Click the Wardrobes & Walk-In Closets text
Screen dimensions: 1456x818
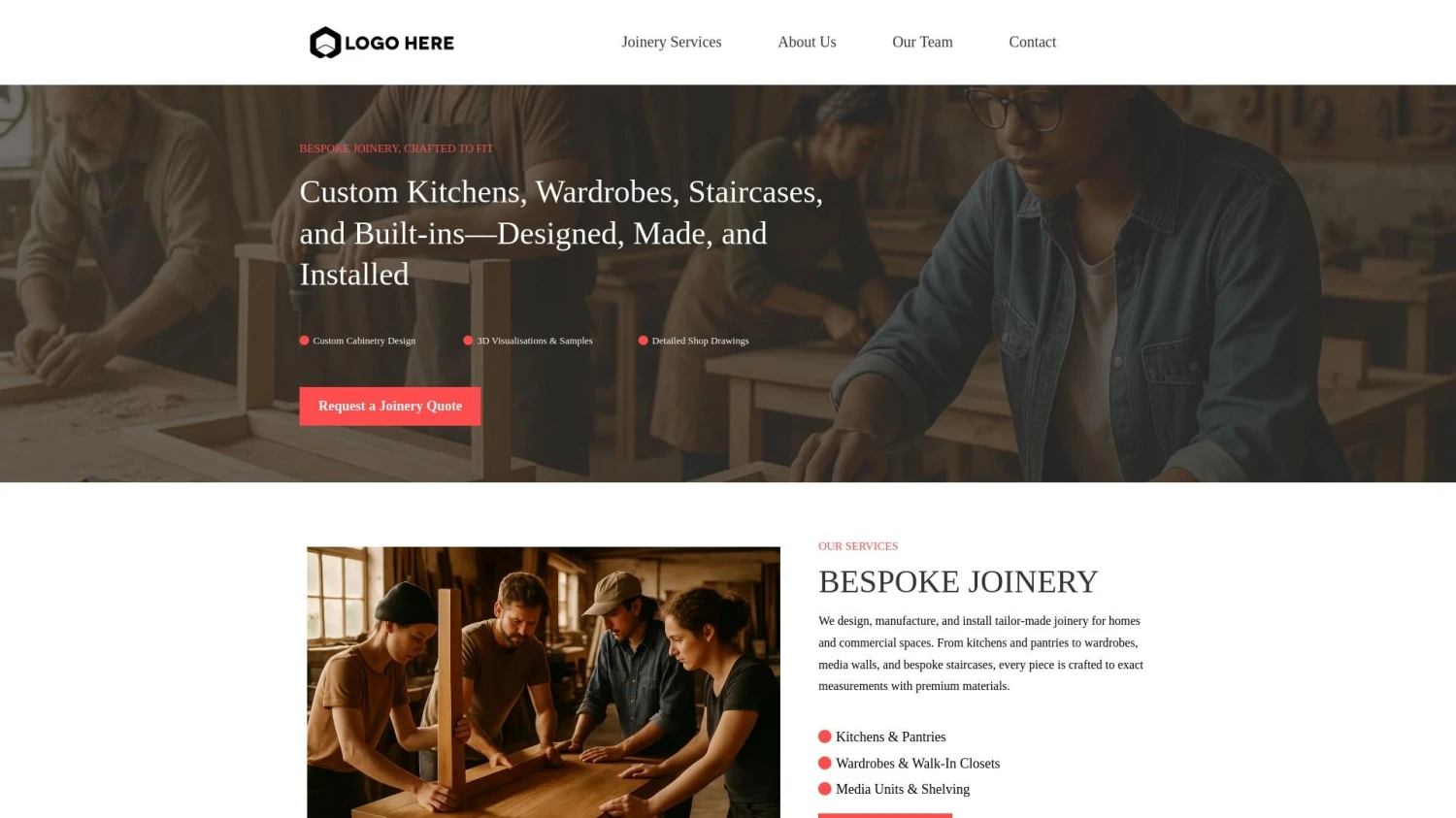pos(917,763)
